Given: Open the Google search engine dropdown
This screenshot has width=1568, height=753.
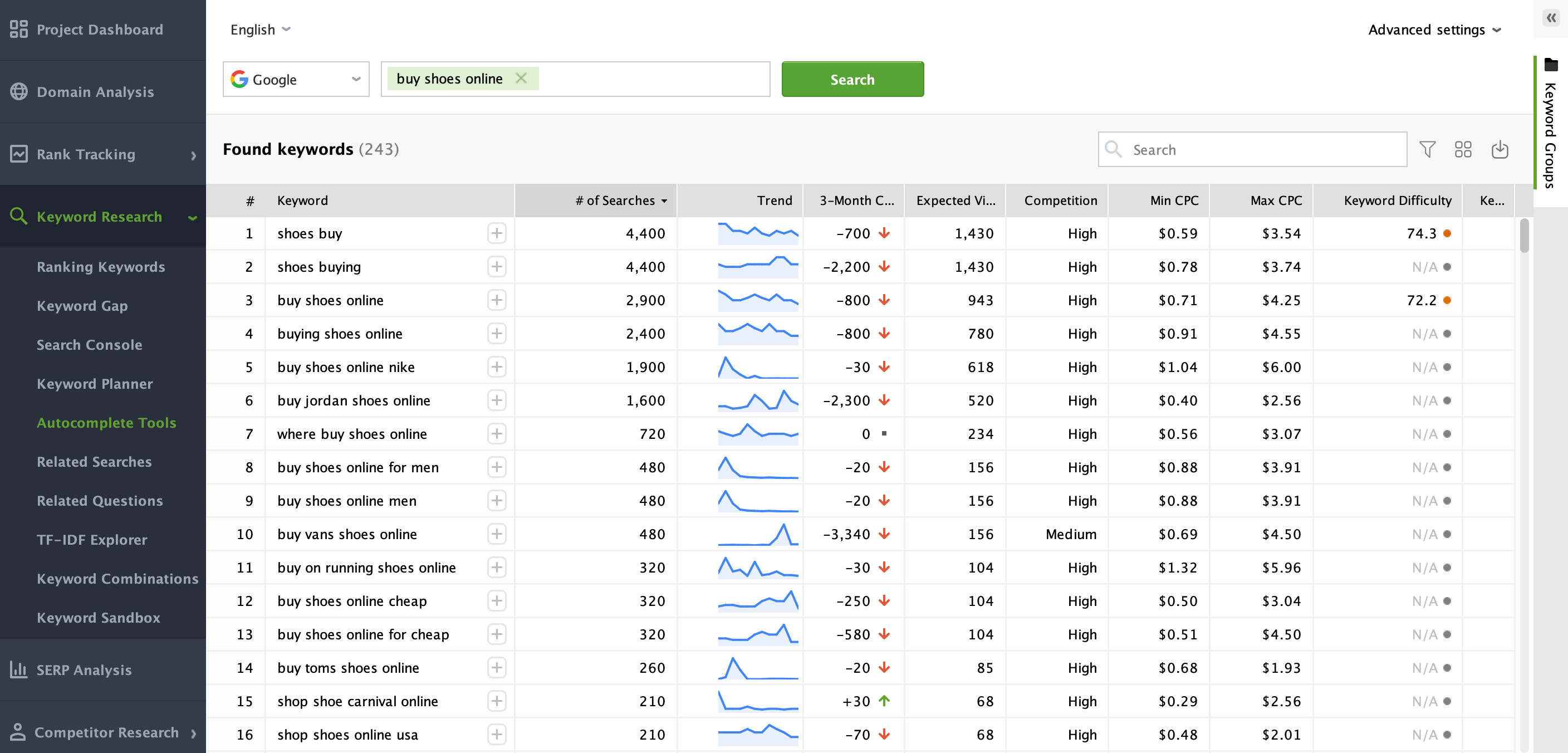Looking at the screenshot, I should click(296, 79).
